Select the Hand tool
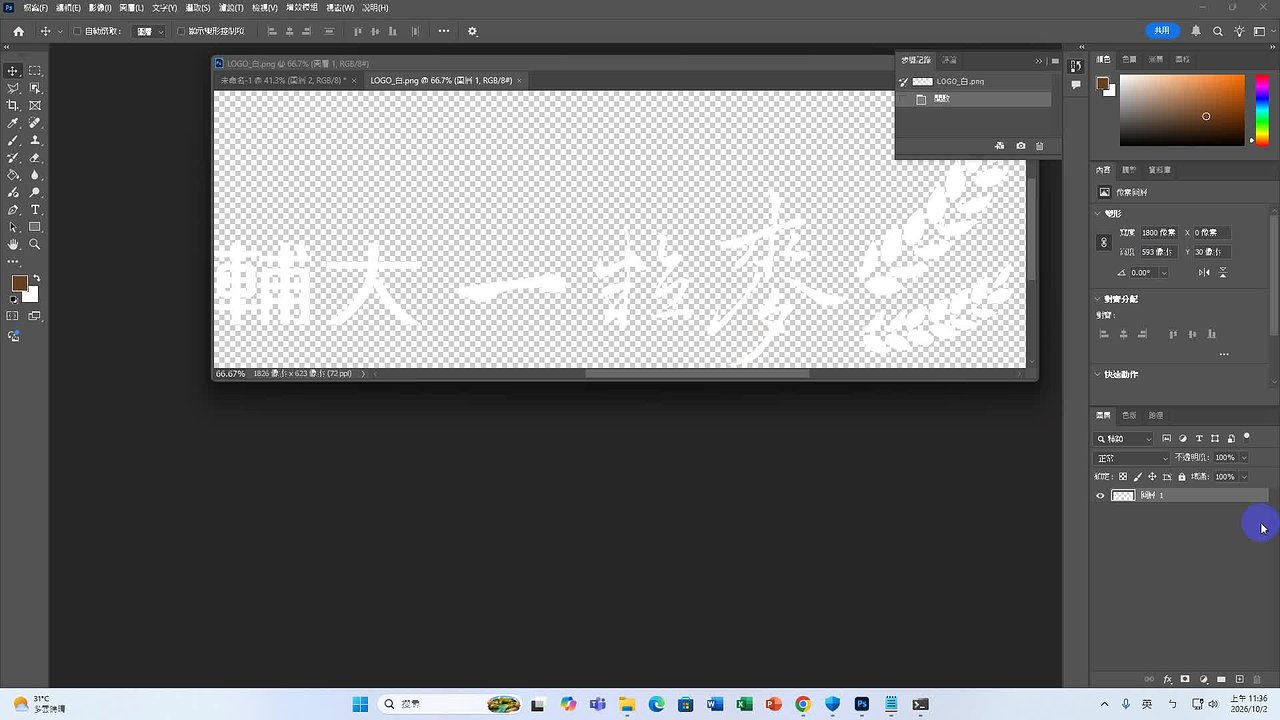Screen dimensions: 1280x720 [x=13, y=244]
